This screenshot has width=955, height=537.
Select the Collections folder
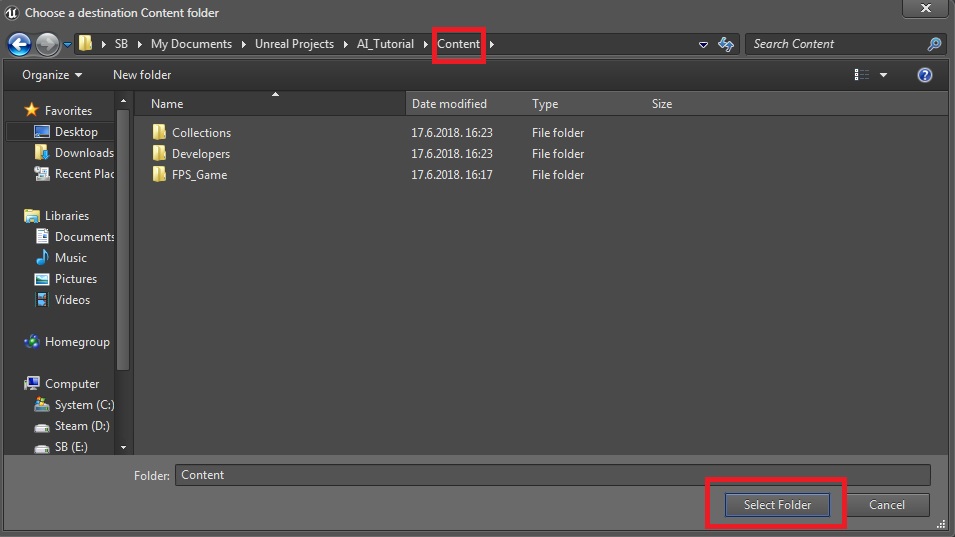click(x=201, y=133)
